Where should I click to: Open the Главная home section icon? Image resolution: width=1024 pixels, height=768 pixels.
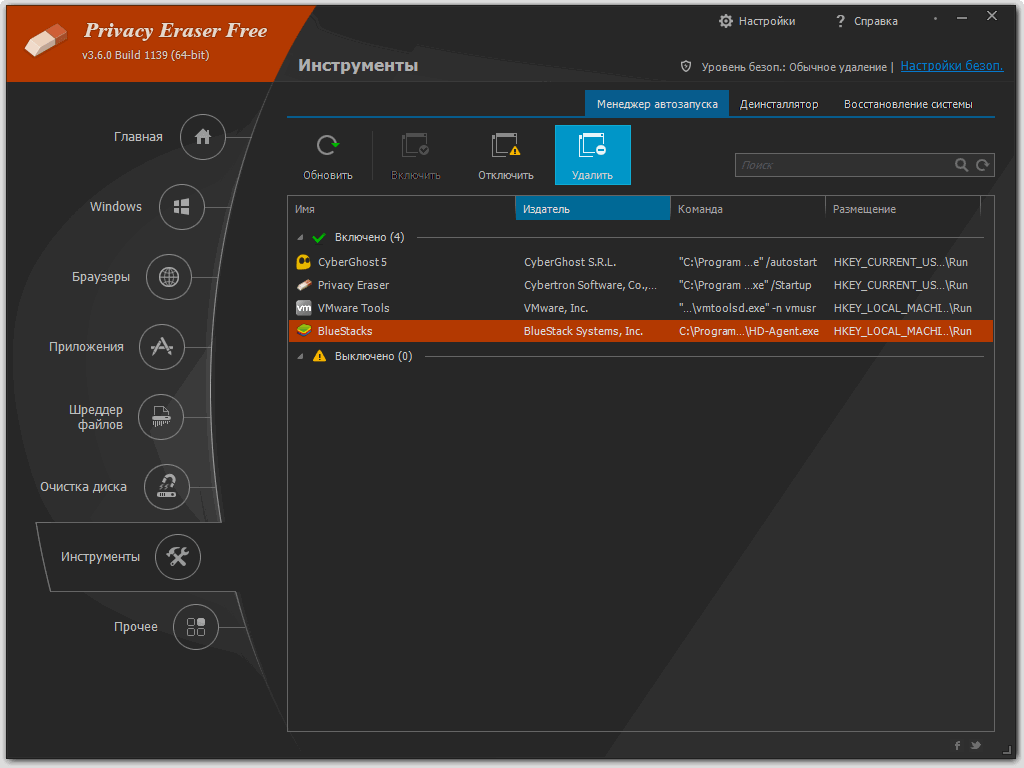pos(202,136)
